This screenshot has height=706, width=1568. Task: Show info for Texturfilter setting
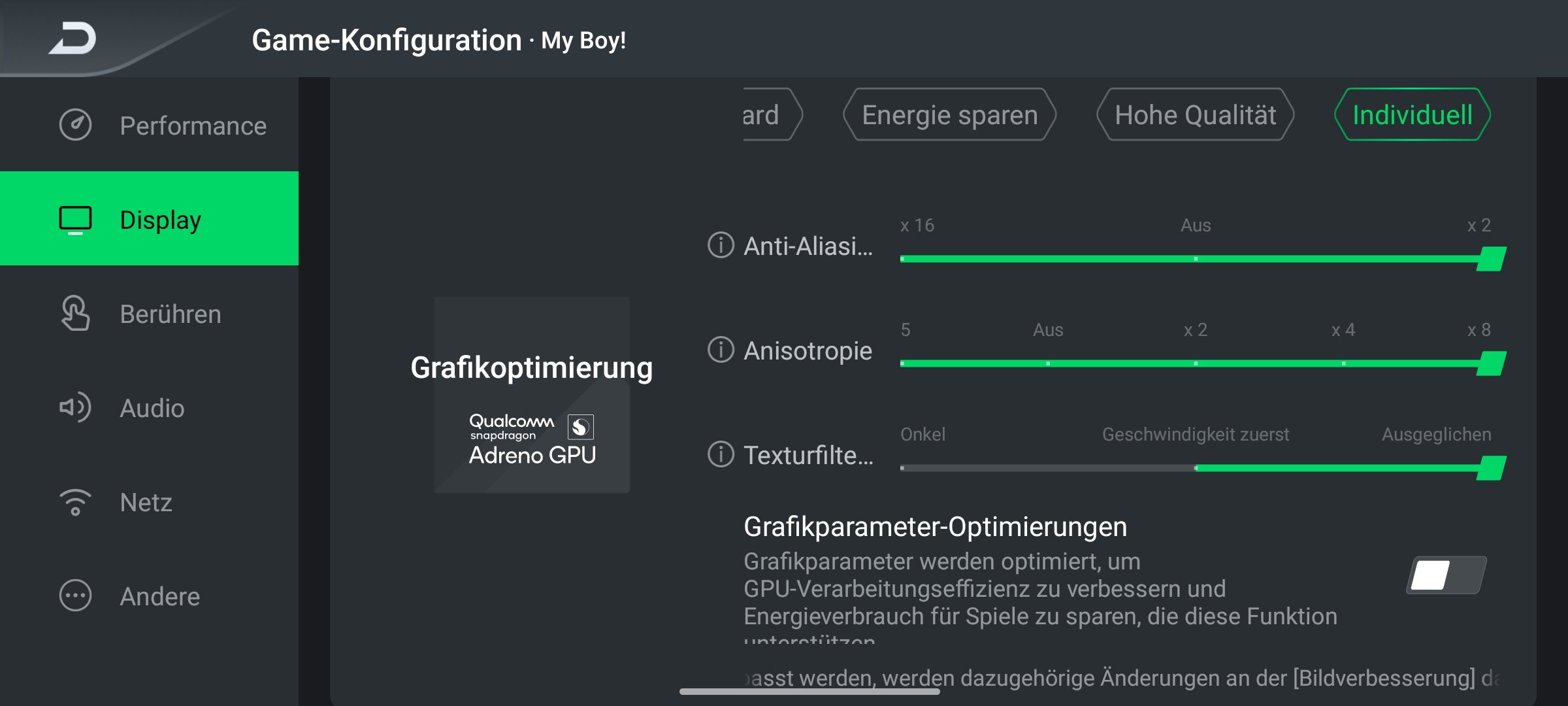(721, 454)
